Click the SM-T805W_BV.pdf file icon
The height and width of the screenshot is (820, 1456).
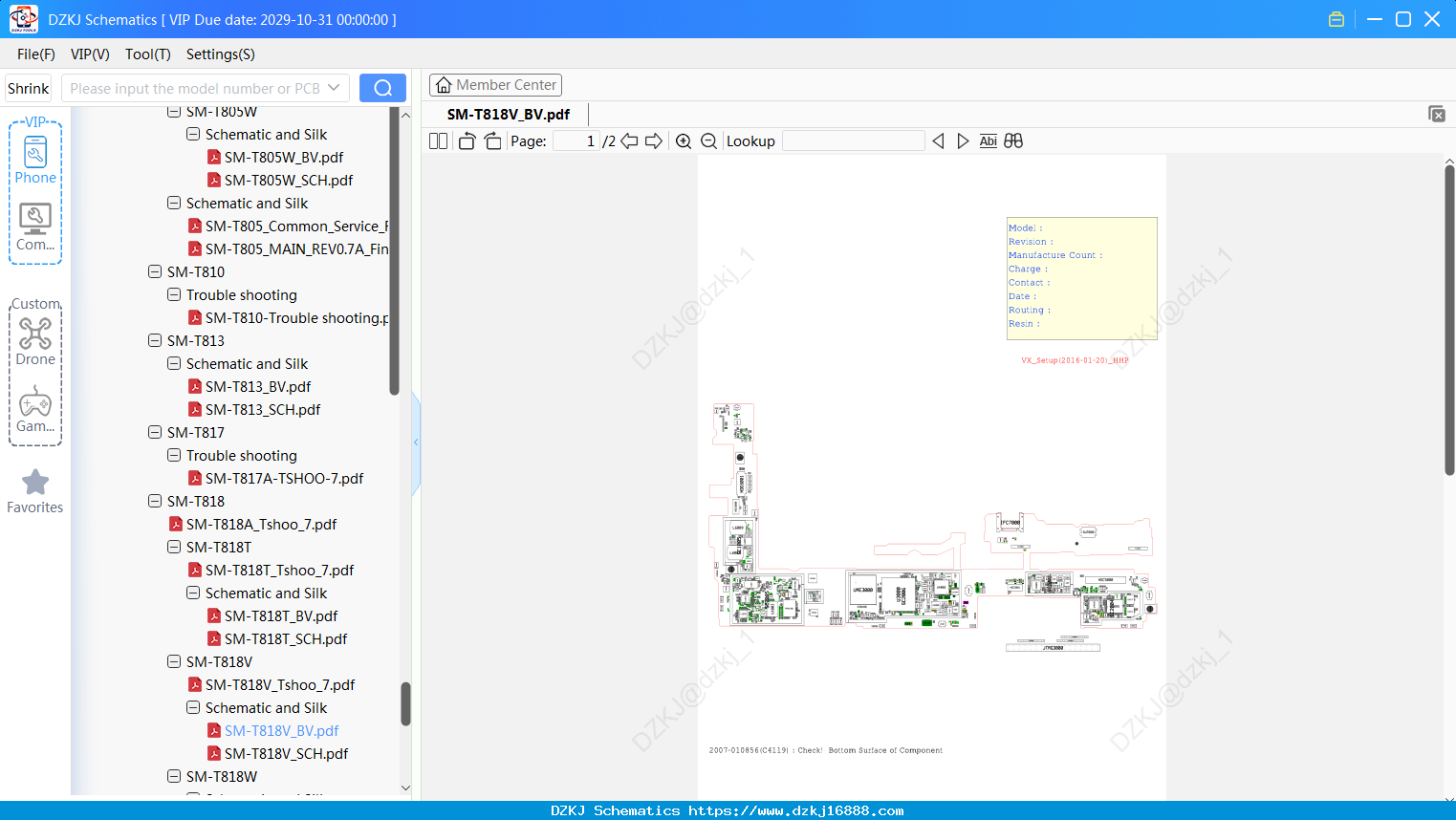pyautogui.click(x=214, y=157)
